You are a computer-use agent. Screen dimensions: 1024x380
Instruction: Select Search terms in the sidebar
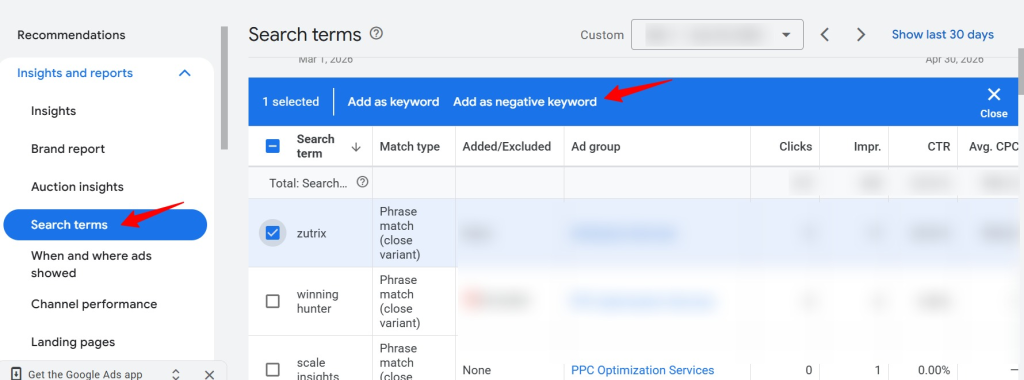(104, 225)
